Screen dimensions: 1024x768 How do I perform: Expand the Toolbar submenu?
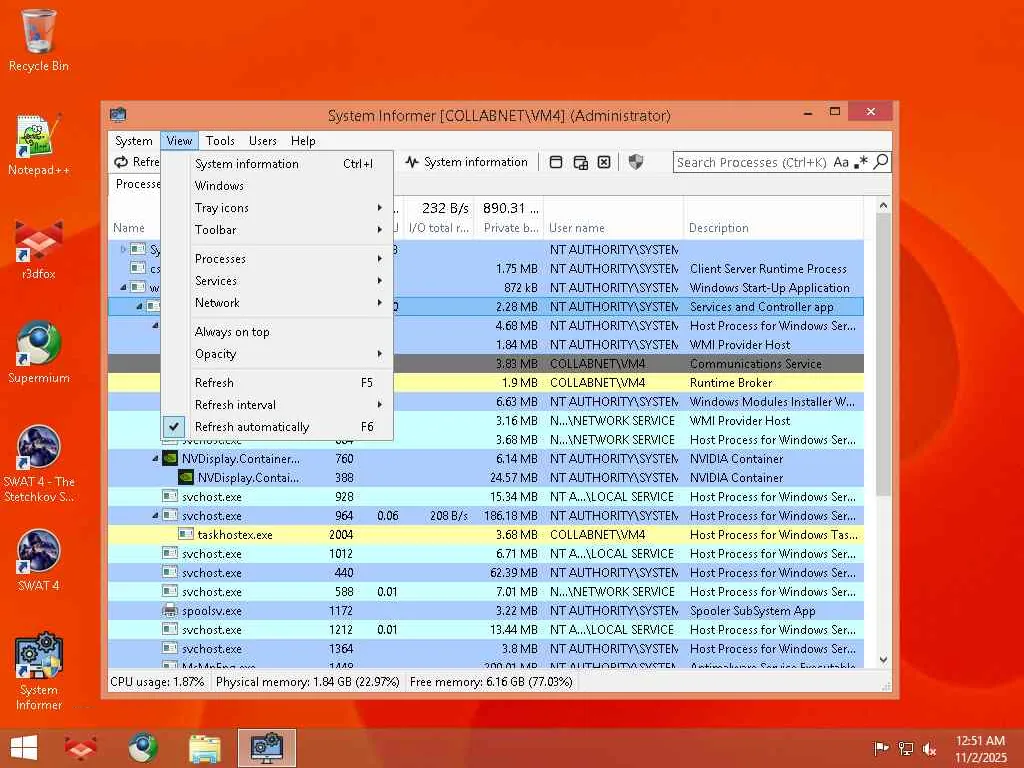(x=277, y=230)
